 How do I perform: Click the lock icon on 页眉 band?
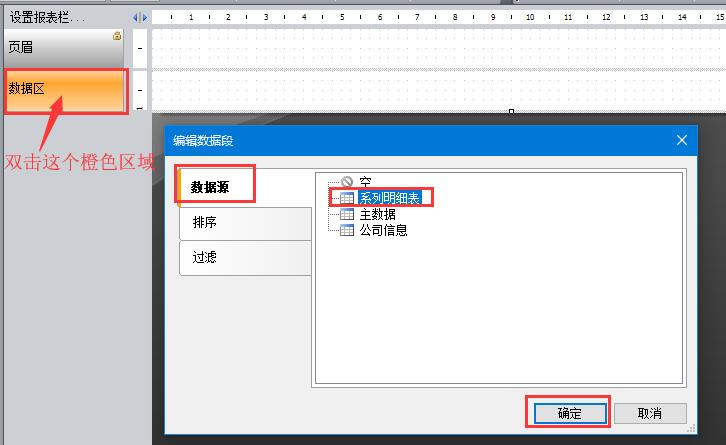117,36
